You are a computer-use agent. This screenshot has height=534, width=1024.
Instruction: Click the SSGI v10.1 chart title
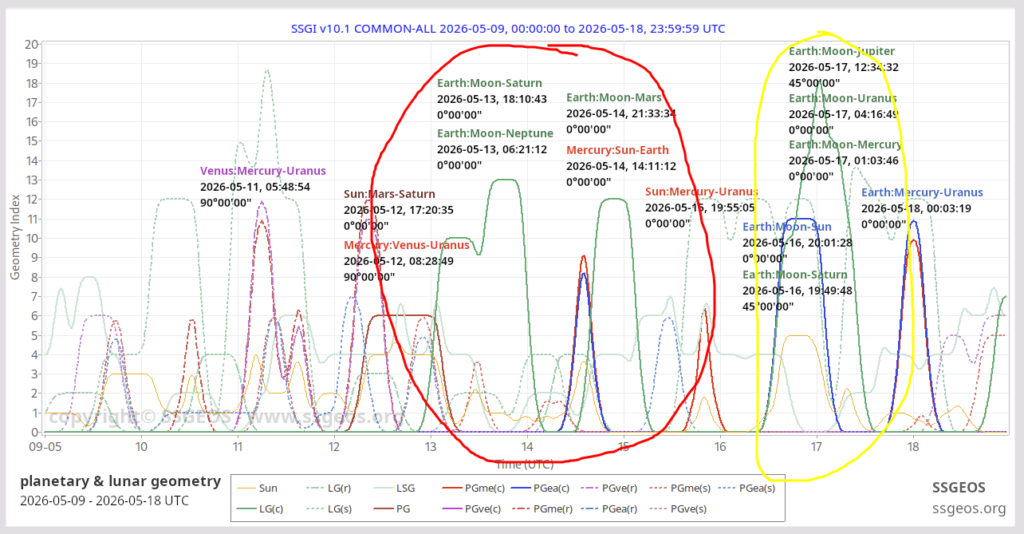pos(508,29)
